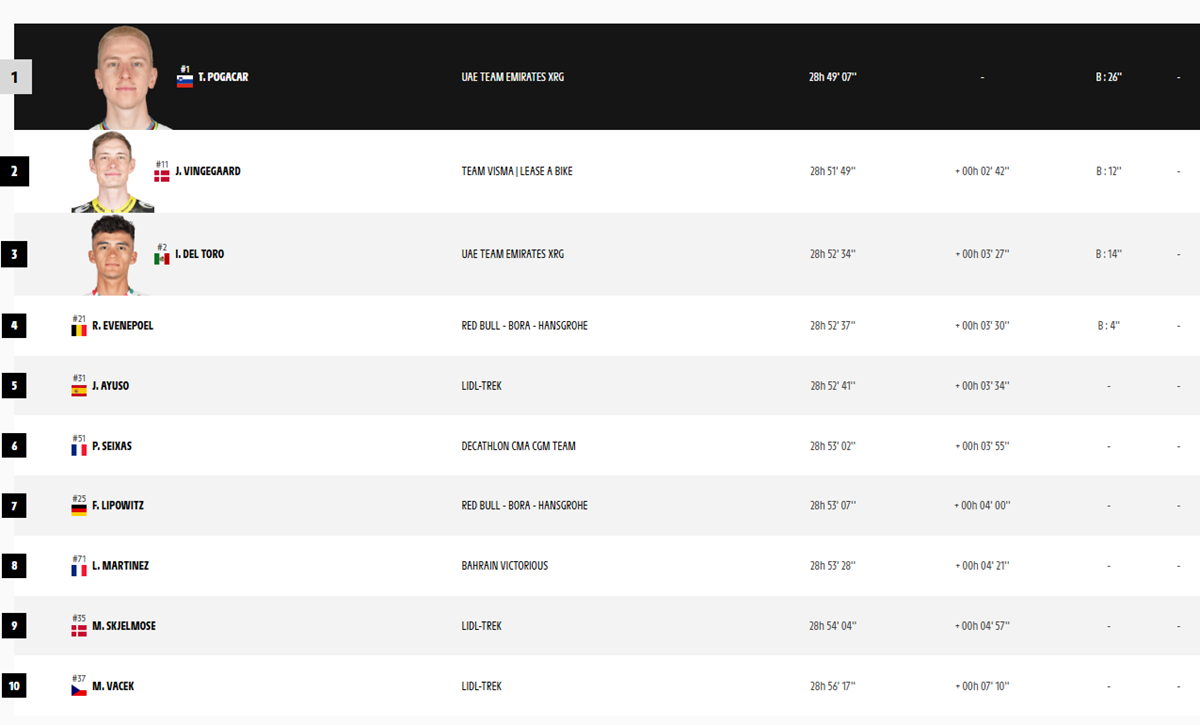This screenshot has height=725, width=1200.
Task: Click the Slovenian flag beside T. Pogacar
Action: pyautogui.click(x=185, y=82)
